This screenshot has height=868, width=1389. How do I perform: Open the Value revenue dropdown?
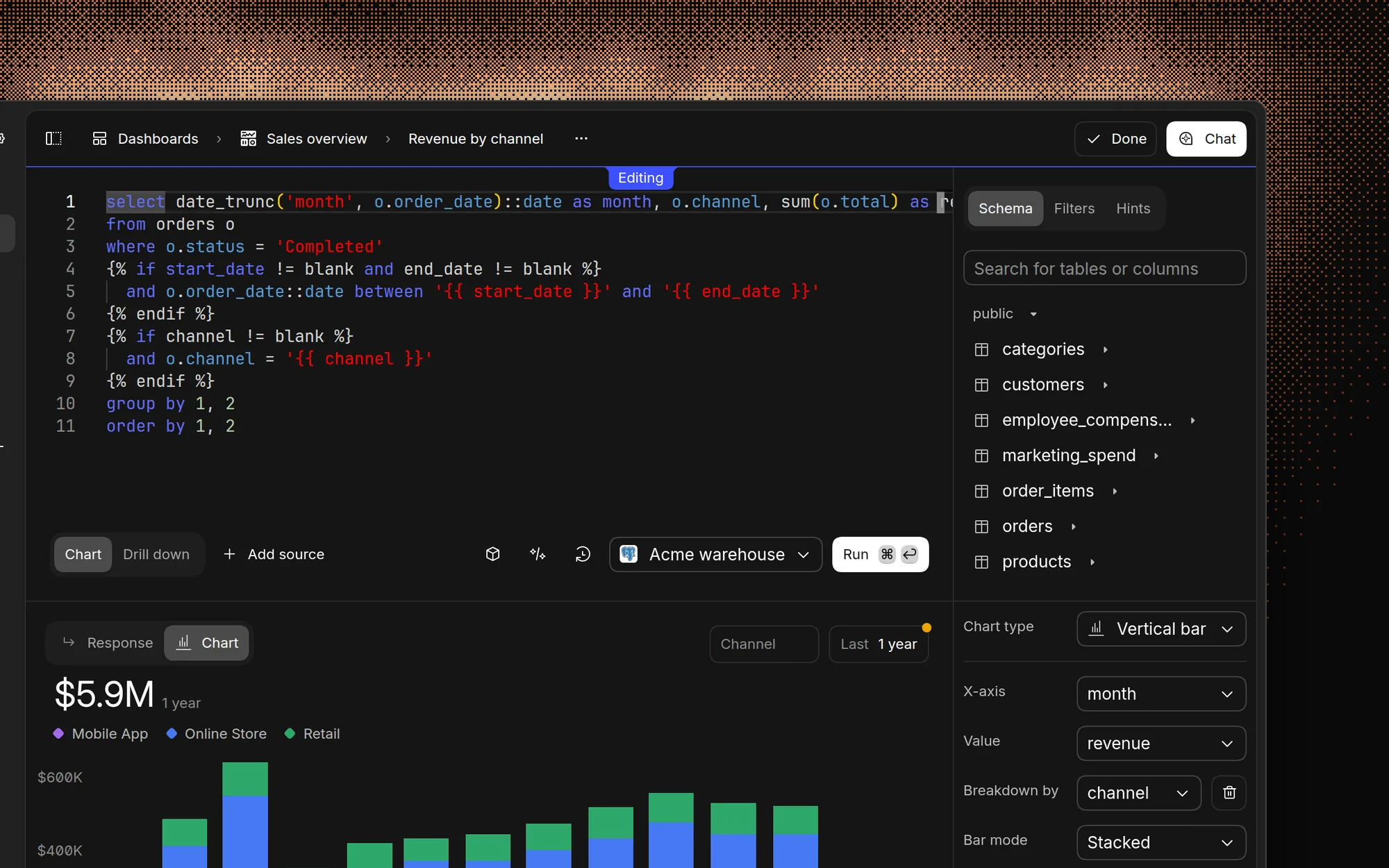(x=1161, y=744)
